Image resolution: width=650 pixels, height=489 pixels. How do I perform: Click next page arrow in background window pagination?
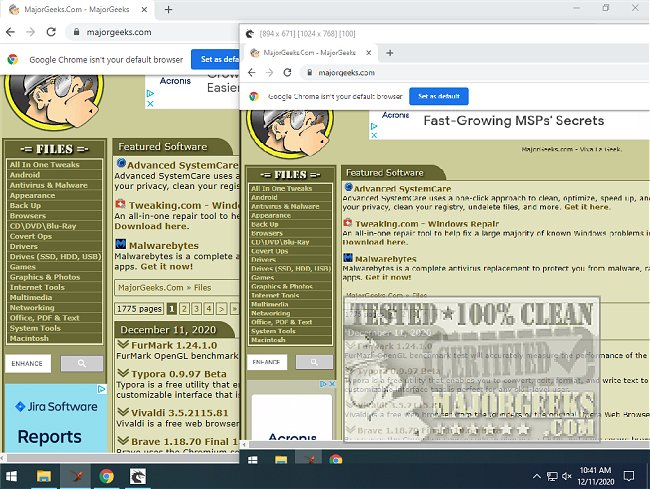[222, 308]
